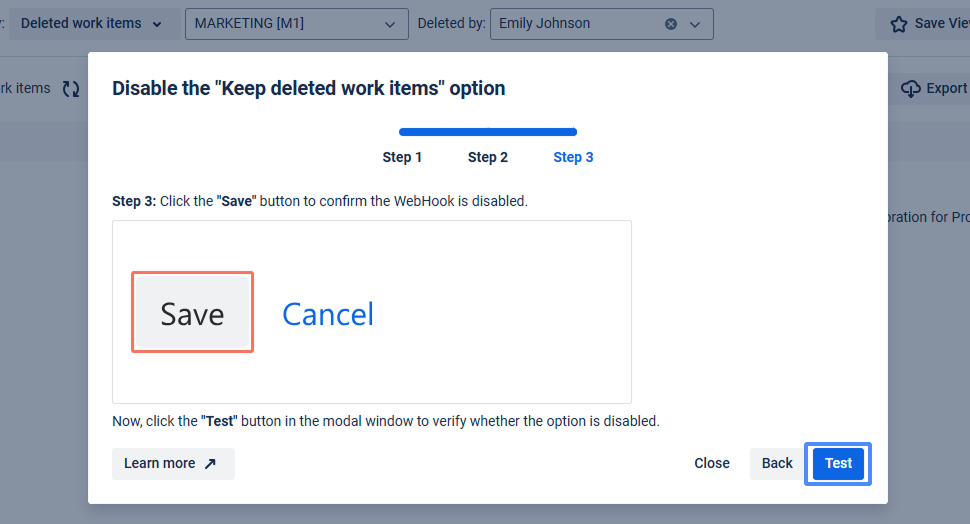Click the star icon for Save View
The height and width of the screenshot is (524, 970).
899,24
